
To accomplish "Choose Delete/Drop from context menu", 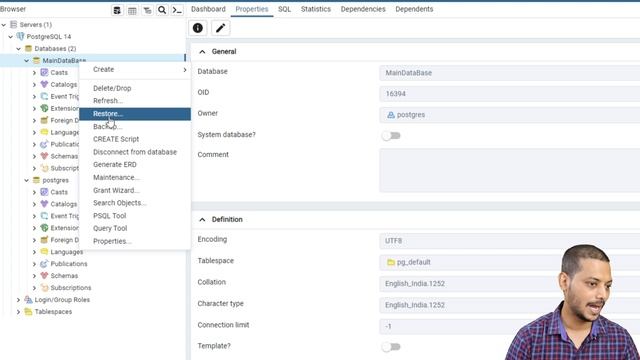I will pyautogui.click(x=135, y=88).
